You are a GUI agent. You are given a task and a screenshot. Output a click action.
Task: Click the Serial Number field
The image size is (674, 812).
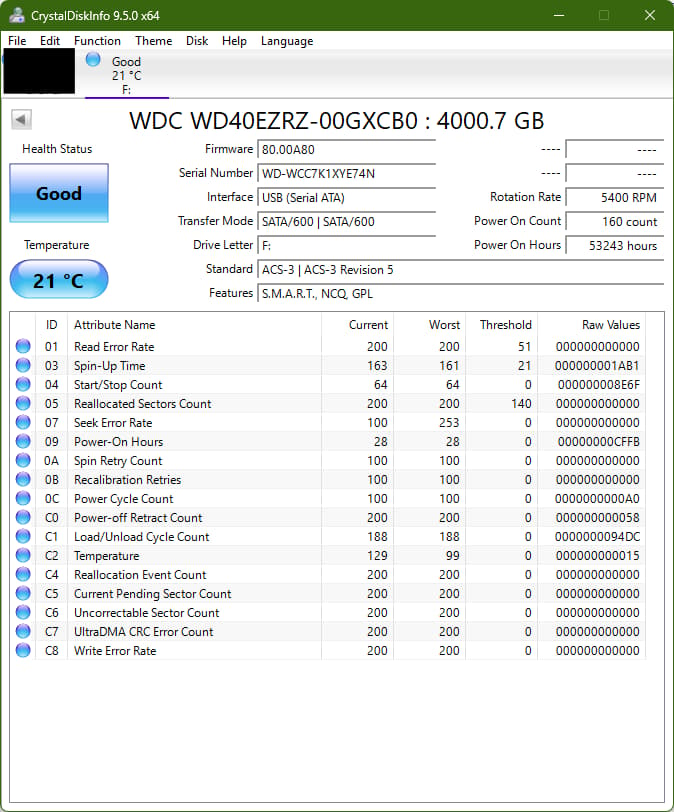click(x=346, y=173)
